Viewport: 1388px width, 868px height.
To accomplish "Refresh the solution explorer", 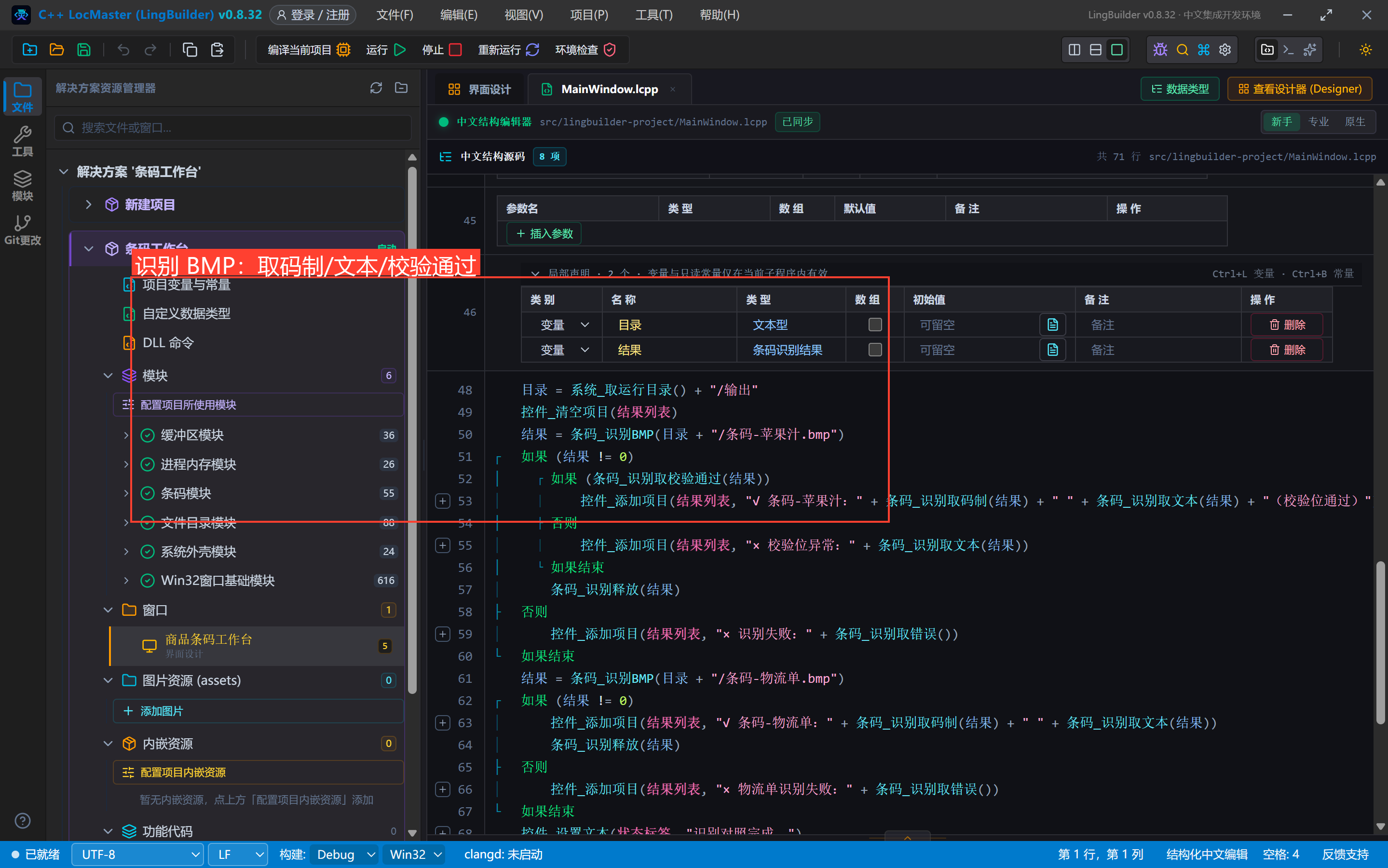I will point(376,88).
